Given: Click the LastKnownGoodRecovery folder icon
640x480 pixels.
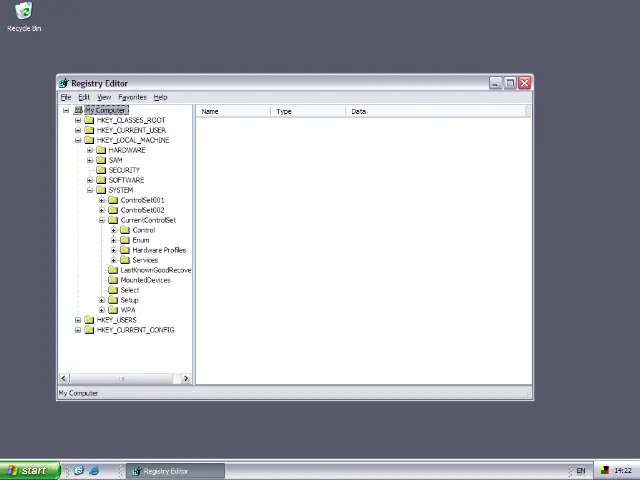Looking at the screenshot, I should (x=113, y=270).
